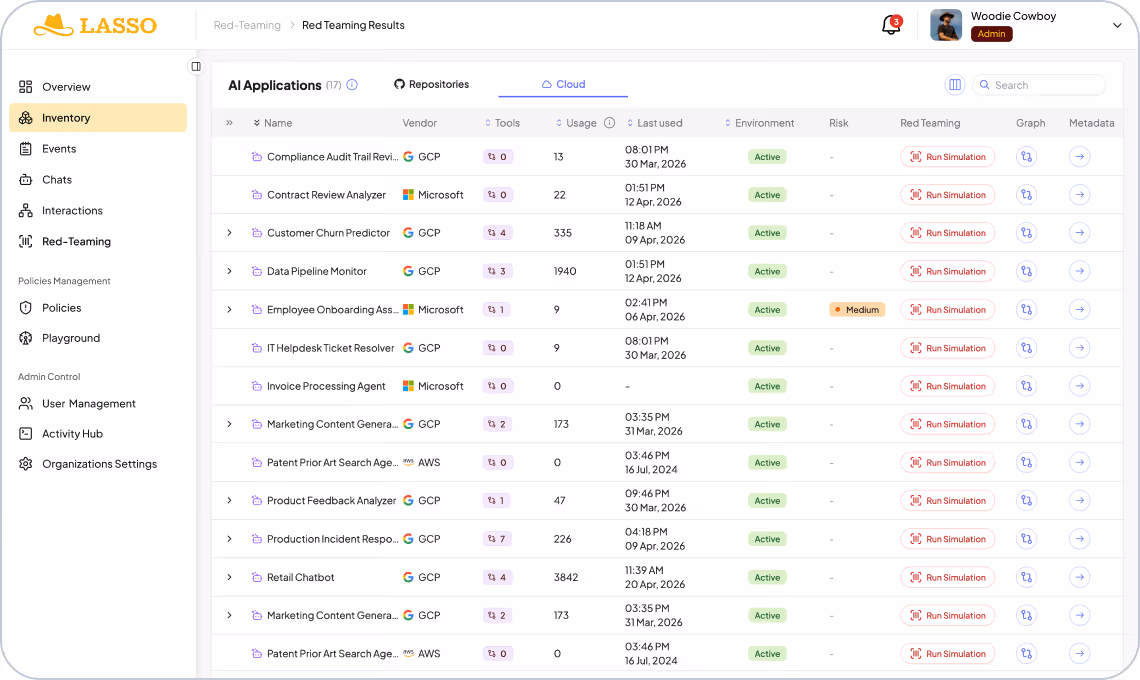Image resolution: width=1140 pixels, height=680 pixels.
Task: Click the info icon beside the Usage header
Action: pyautogui.click(x=610, y=122)
